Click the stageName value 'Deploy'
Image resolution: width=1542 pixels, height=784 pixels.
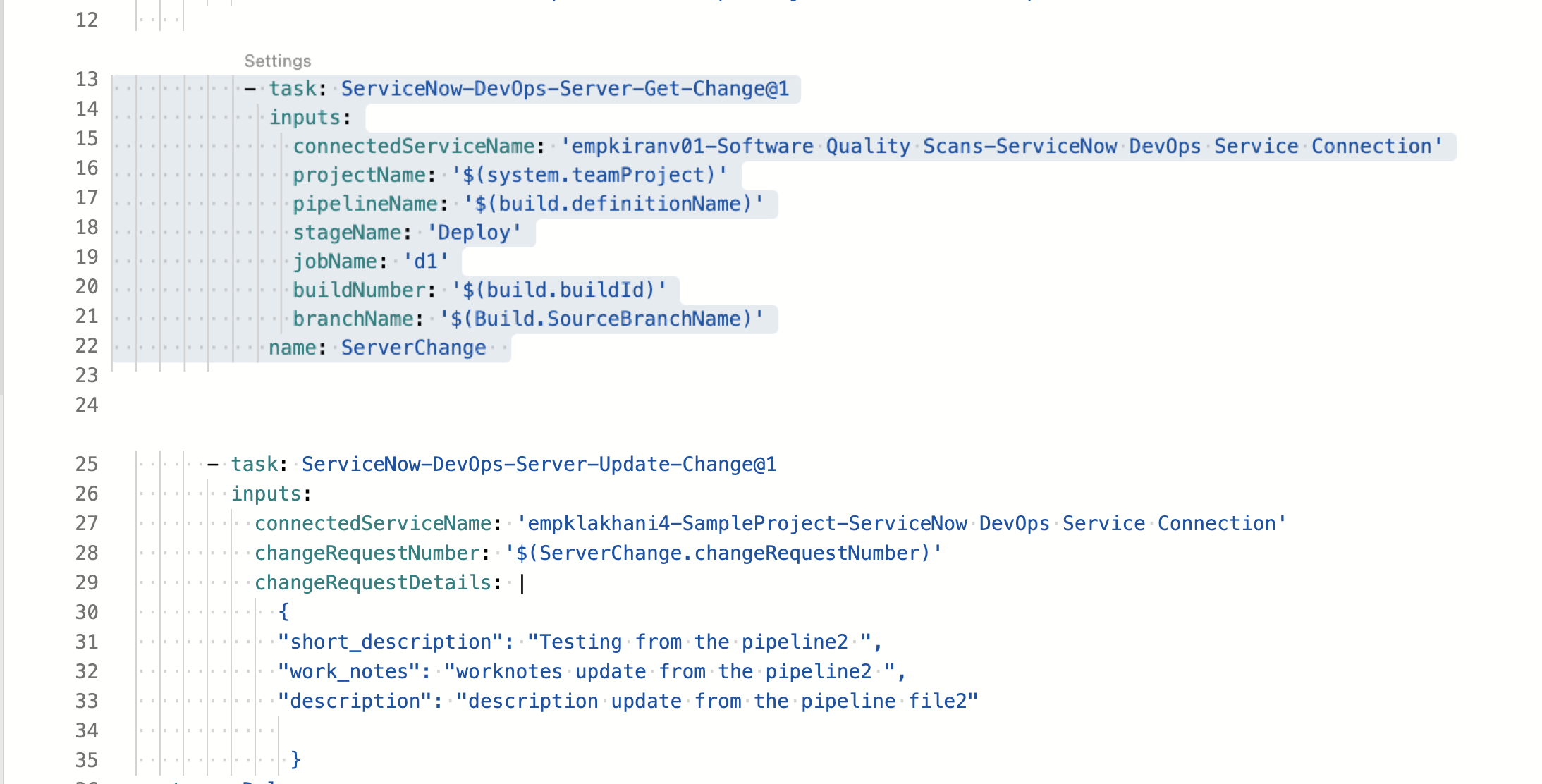pos(475,233)
